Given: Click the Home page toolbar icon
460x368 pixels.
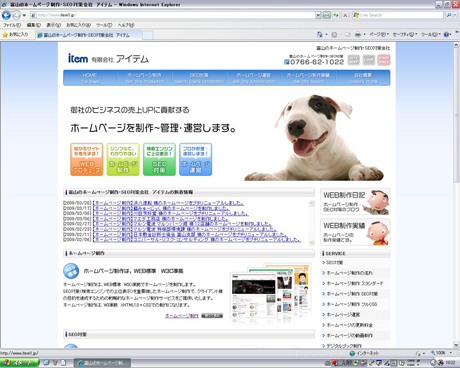Looking at the screenshot, I should pos(320,34).
